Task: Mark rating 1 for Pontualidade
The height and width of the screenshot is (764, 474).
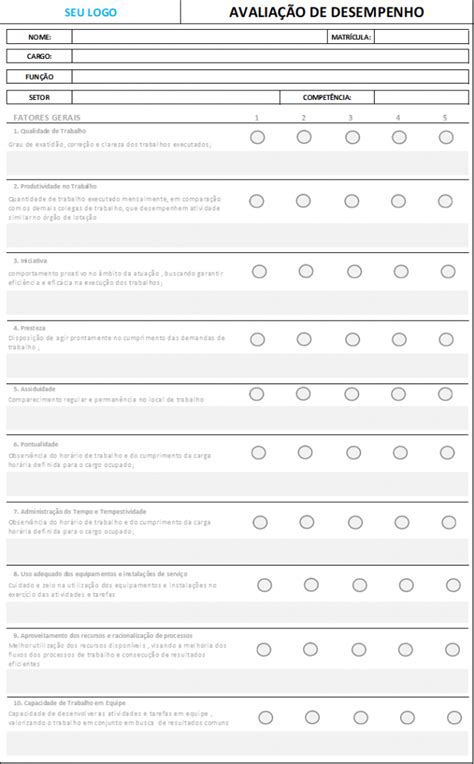Action: (x=258, y=453)
